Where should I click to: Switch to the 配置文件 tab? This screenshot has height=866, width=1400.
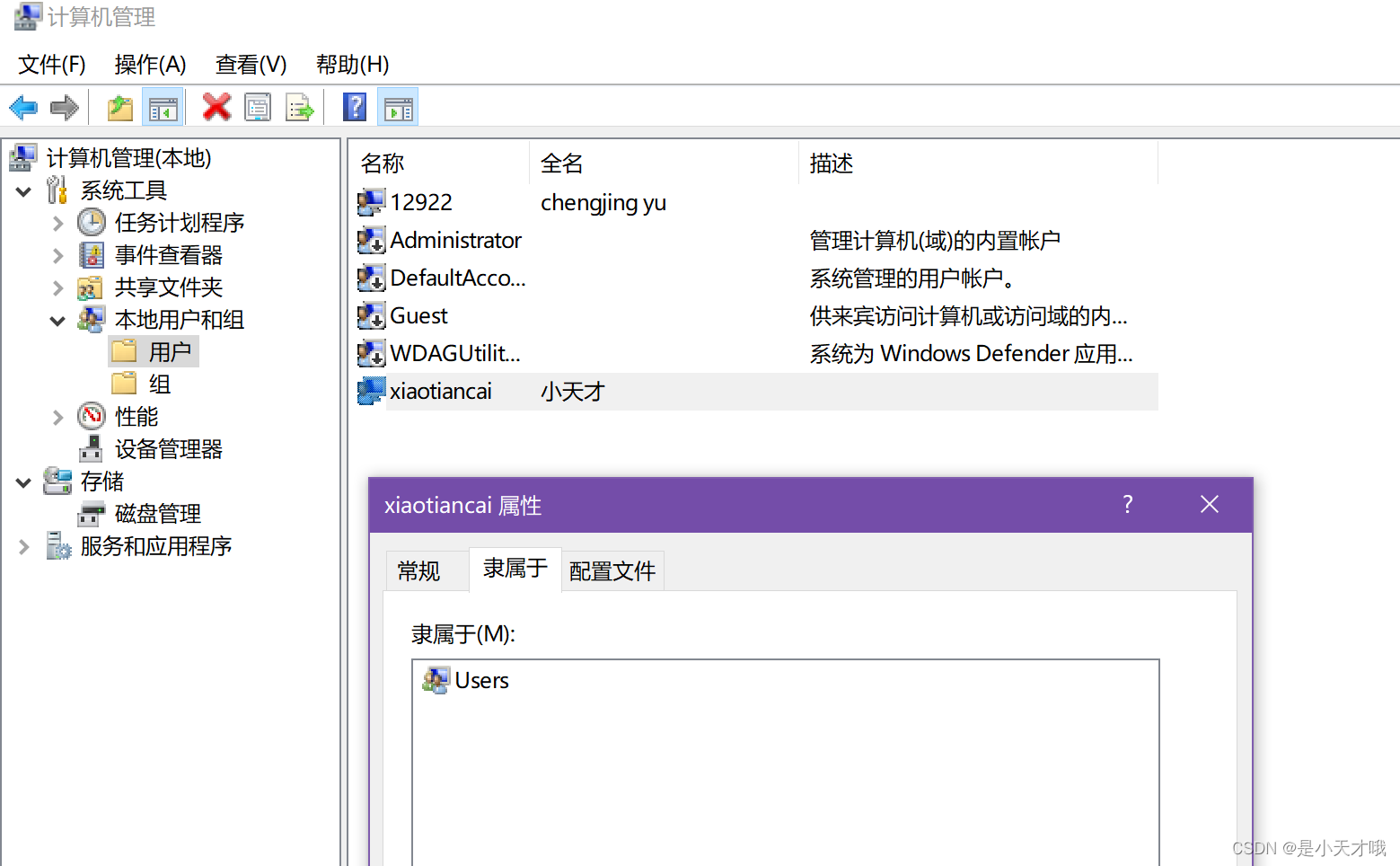point(612,570)
